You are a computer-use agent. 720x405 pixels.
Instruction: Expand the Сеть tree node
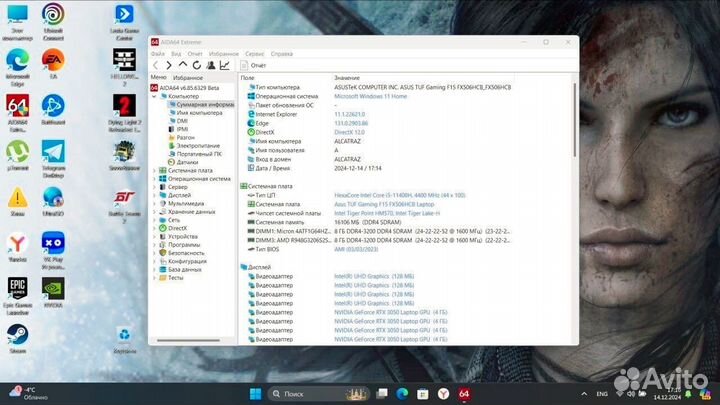[154, 220]
